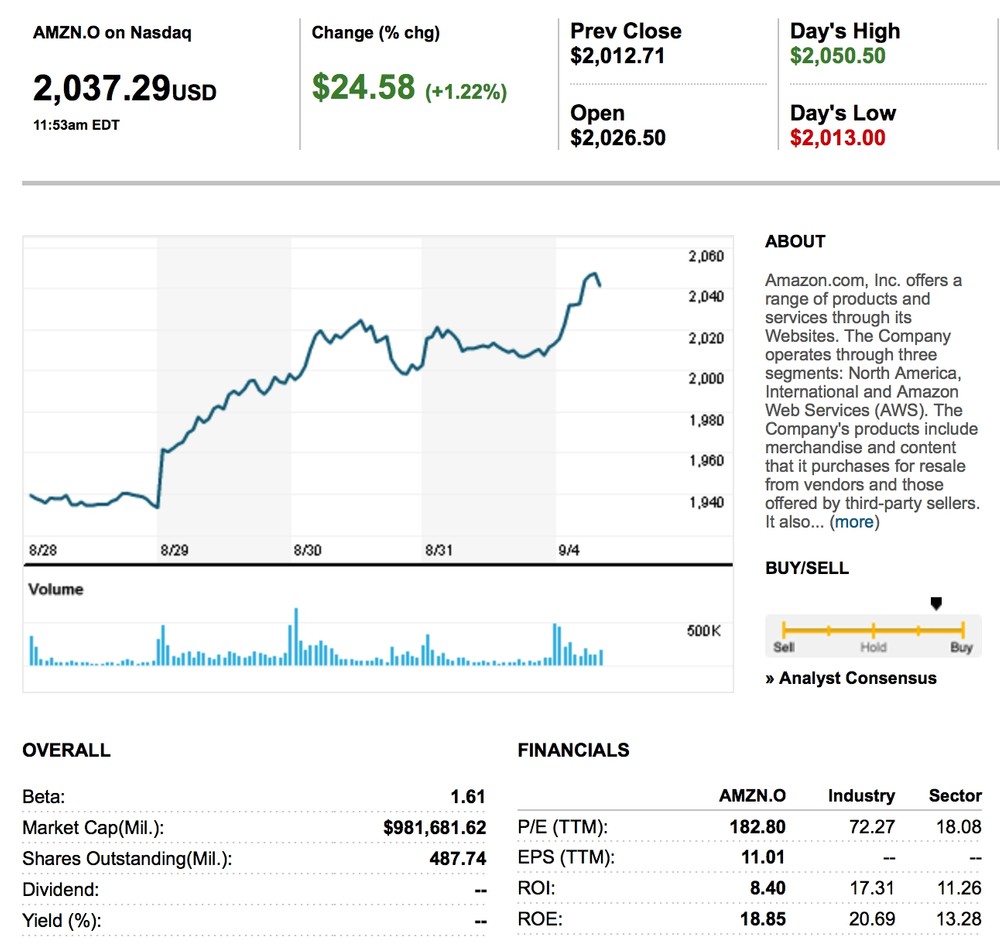Click the black marker on Buy/Sell scale
Image resolution: width=1000 pixels, height=947 pixels.
coord(936,603)
